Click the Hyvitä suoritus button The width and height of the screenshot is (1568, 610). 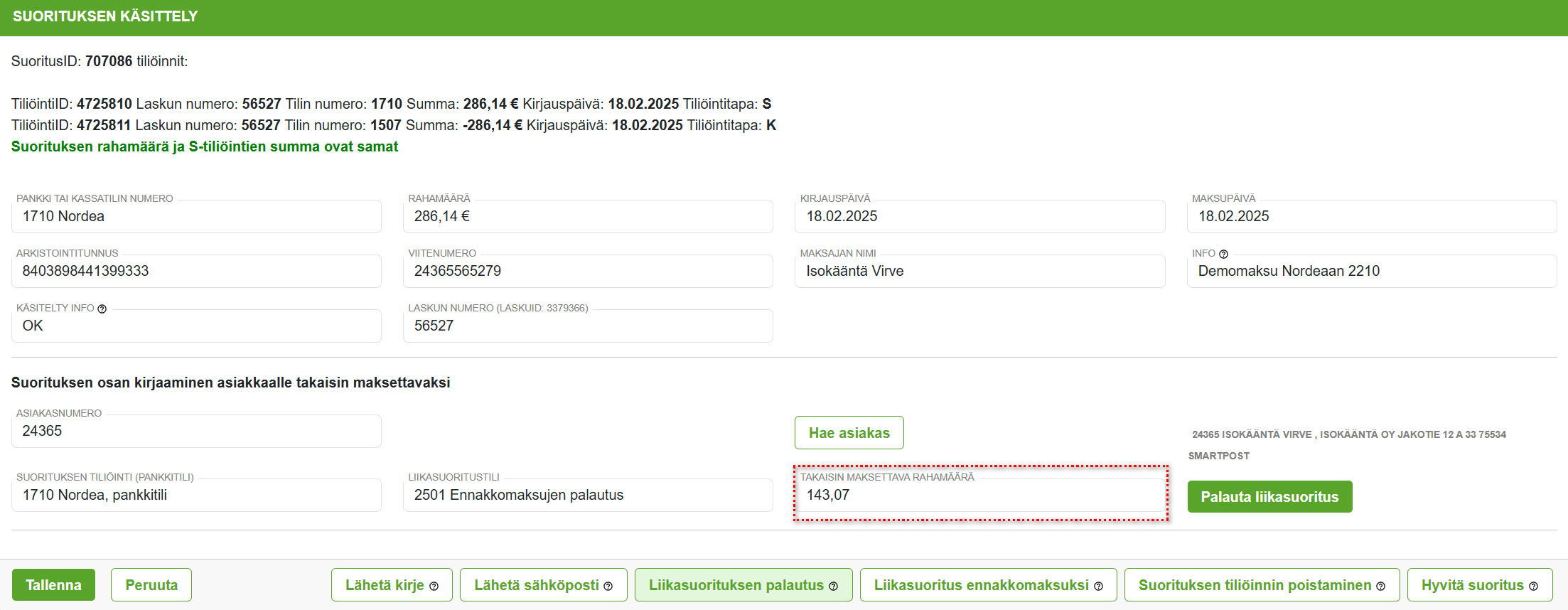tap(1480, 585)
